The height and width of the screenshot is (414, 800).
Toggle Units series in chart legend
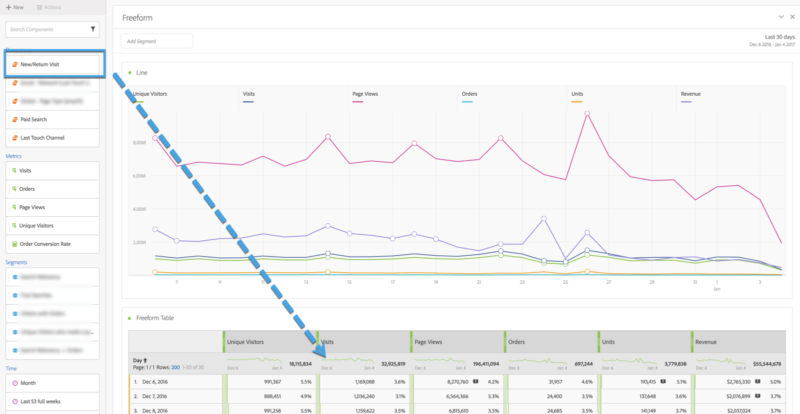pos(578,96)
